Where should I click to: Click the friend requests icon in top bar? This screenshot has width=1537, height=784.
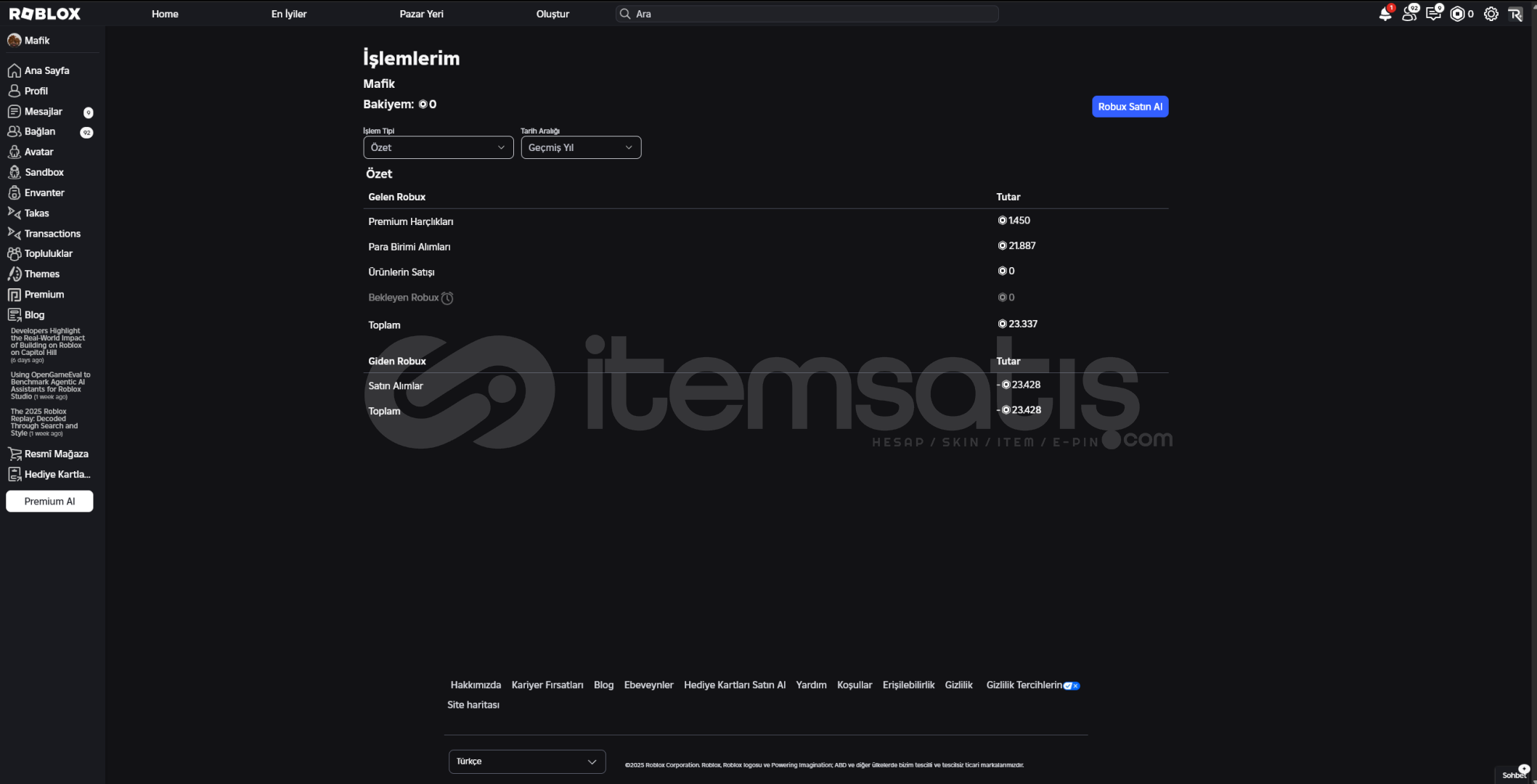pos(1408,14)
